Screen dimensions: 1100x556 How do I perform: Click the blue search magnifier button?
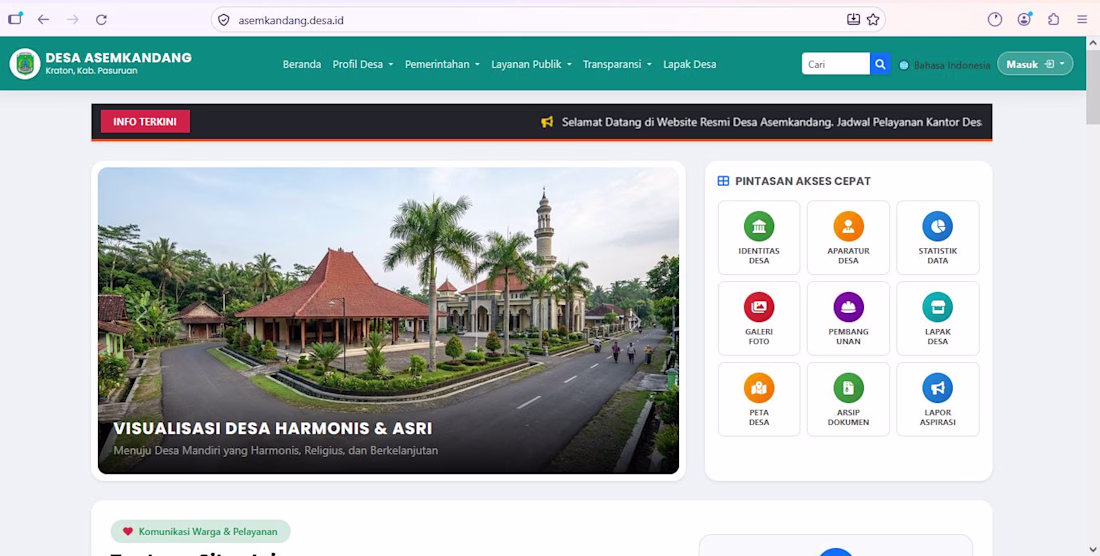click(x=880, y=64)
